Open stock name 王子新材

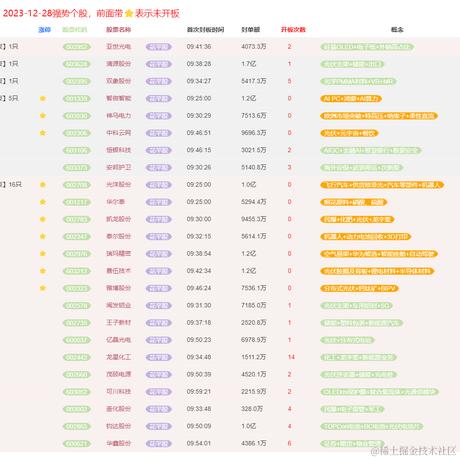point(118,323)
